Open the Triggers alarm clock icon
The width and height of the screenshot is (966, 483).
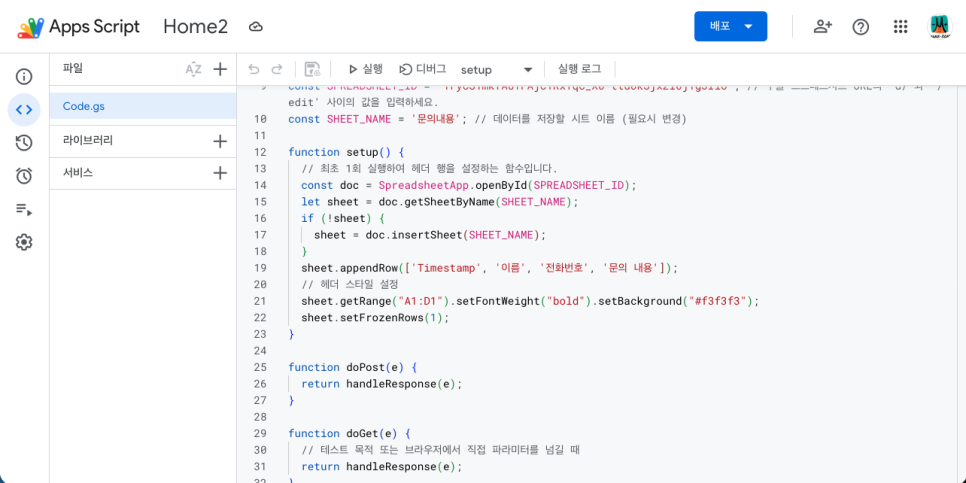(24, 176)
